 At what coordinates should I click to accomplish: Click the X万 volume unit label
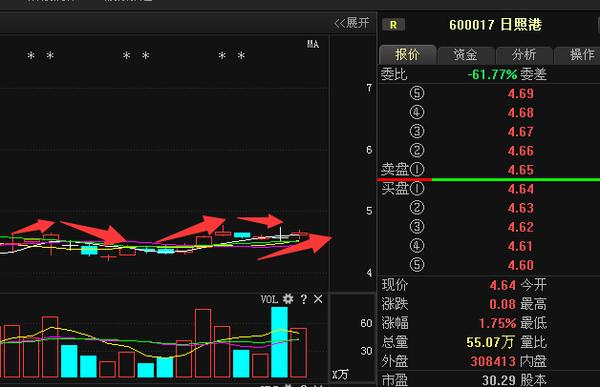340,374
